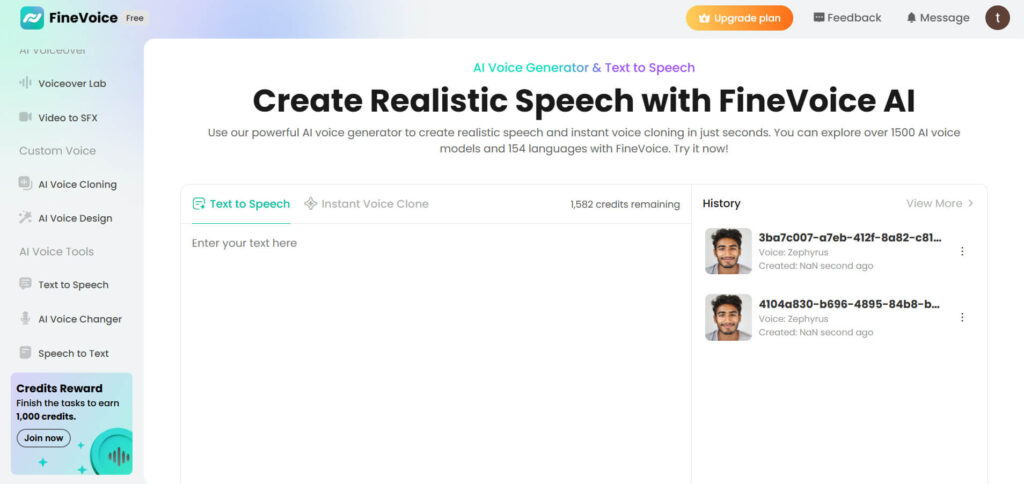
Task: Click thumbnail of 4104a830 history item
Action: tap(728, 317)
